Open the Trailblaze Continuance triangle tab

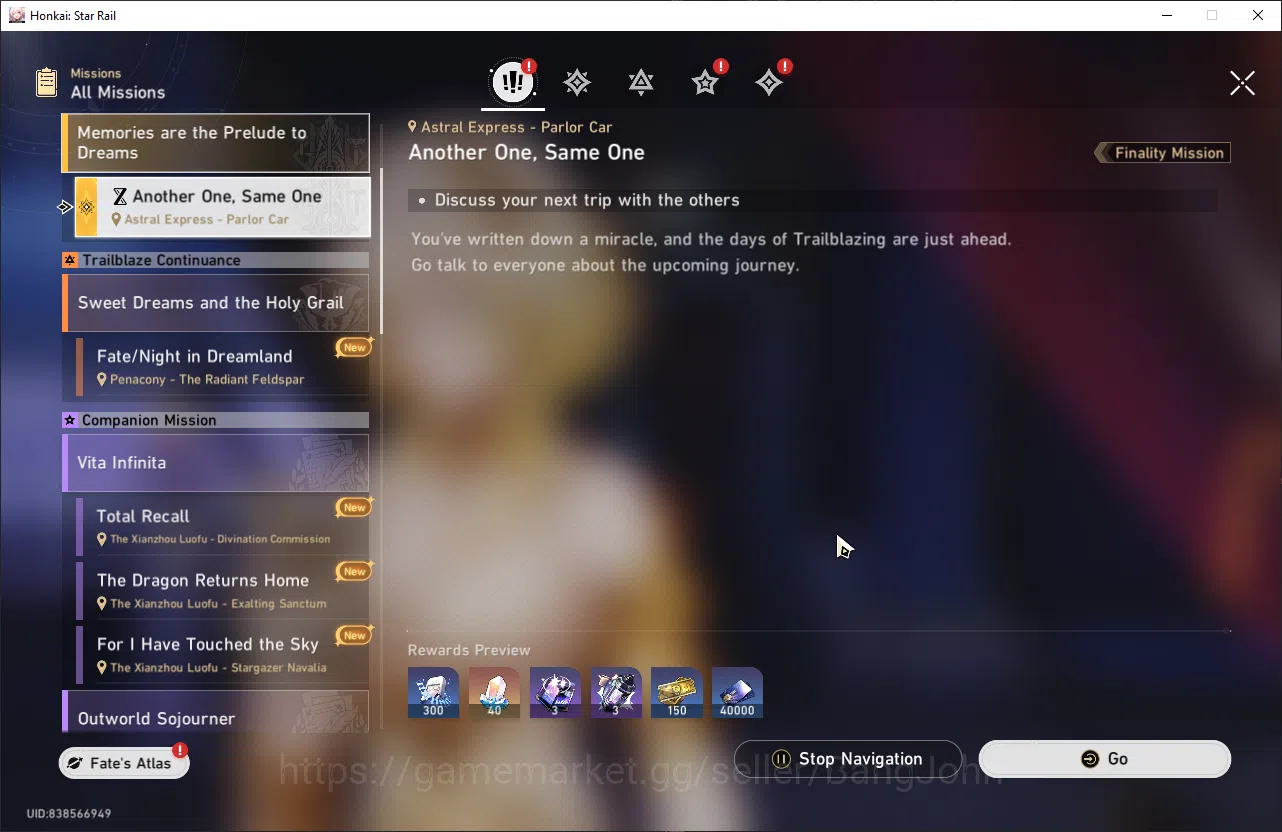pos(641,83)
